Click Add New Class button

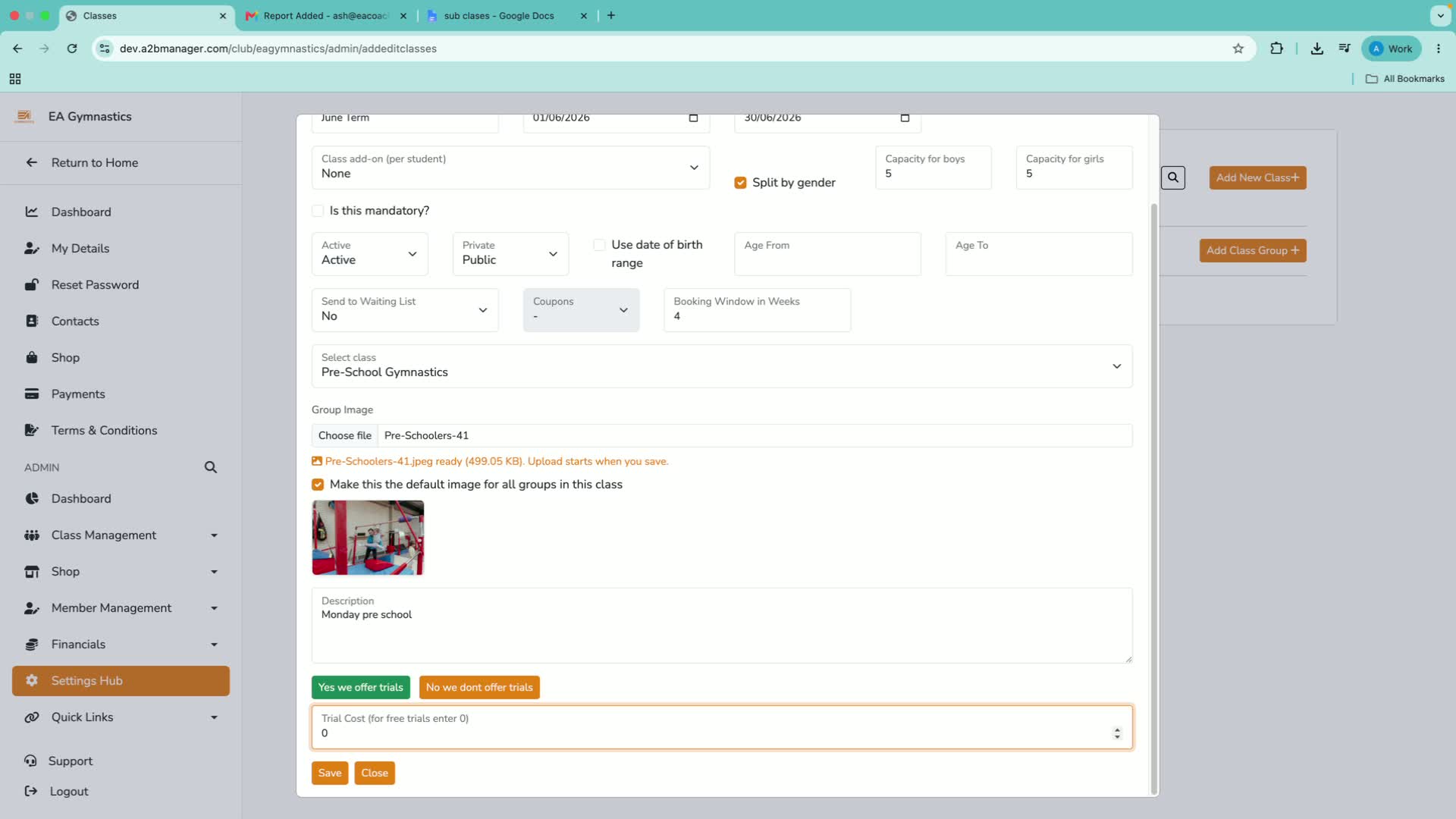[x=1258, y=177]
